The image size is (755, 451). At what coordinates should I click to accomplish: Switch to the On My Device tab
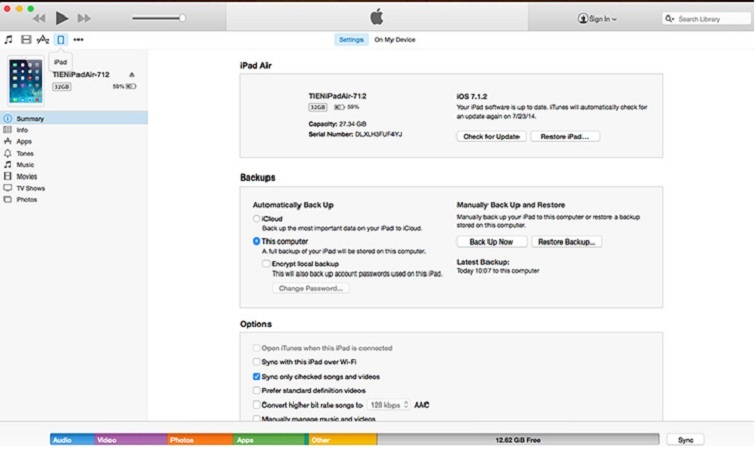pos(394,40)
